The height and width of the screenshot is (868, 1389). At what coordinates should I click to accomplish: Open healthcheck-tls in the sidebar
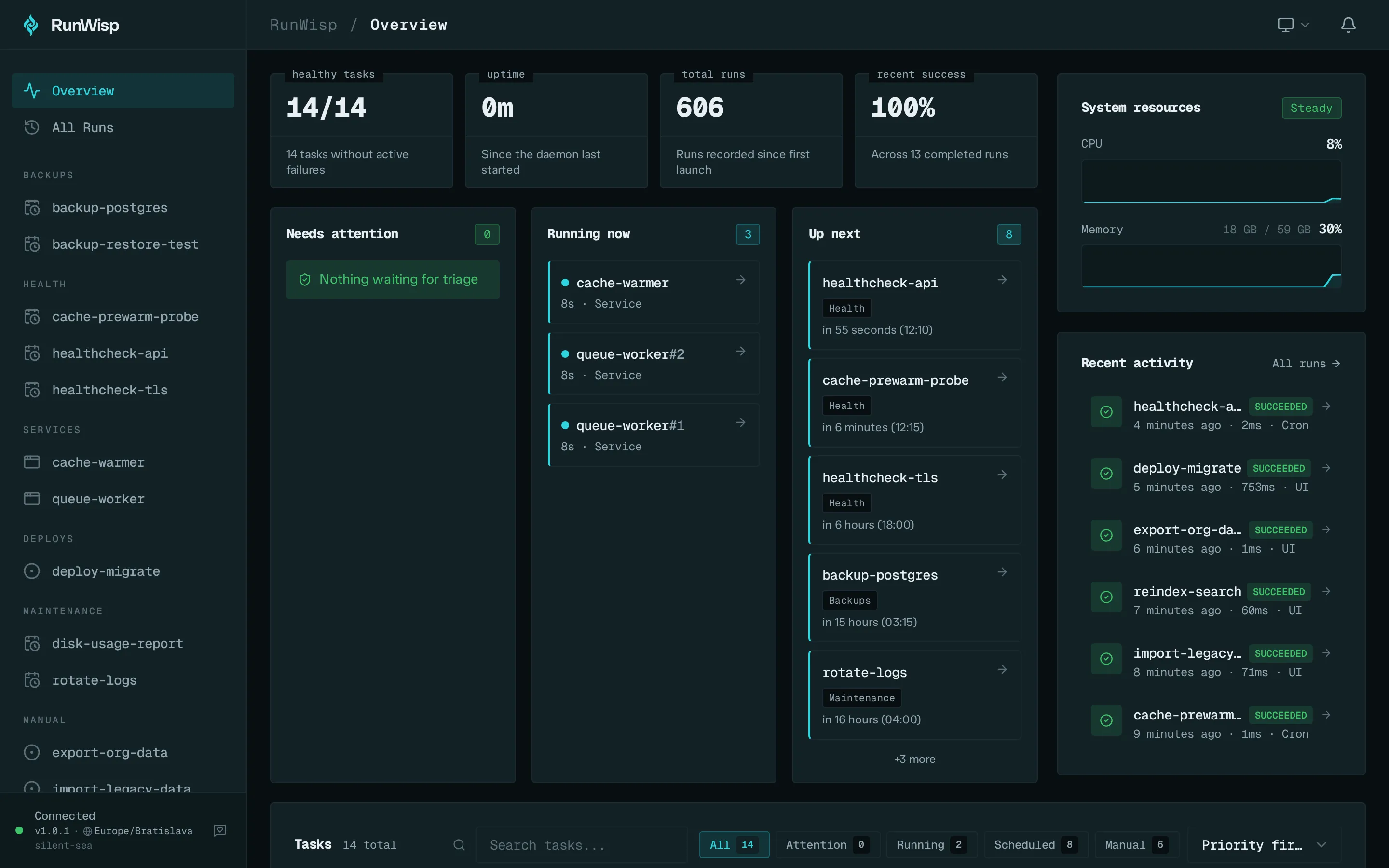click(x=123, y=390)
